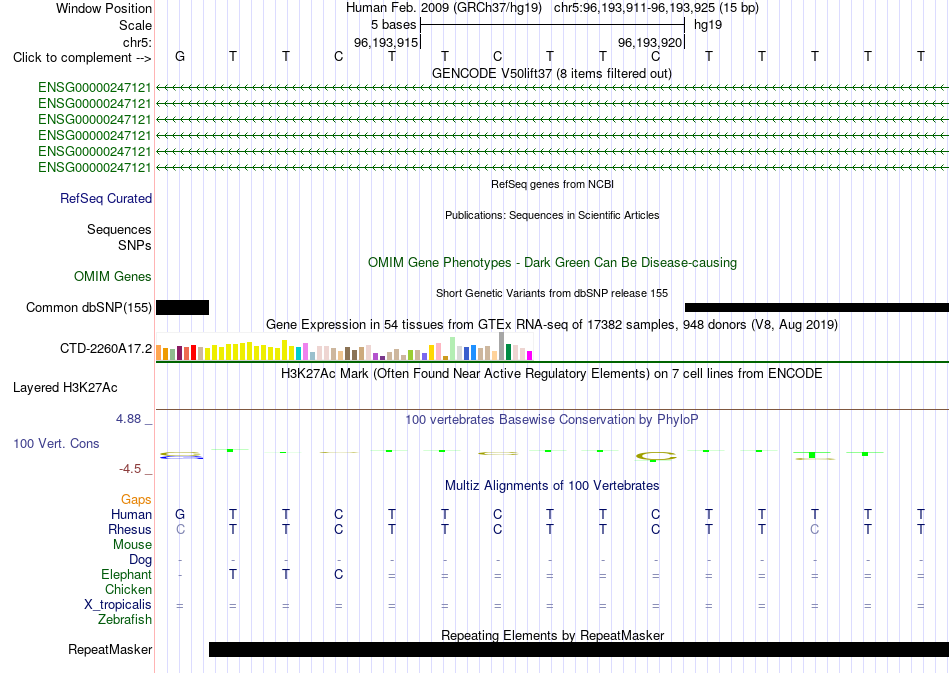
Task: Click the 'Rhesus' alignment row label
Action: pos(130,529)
